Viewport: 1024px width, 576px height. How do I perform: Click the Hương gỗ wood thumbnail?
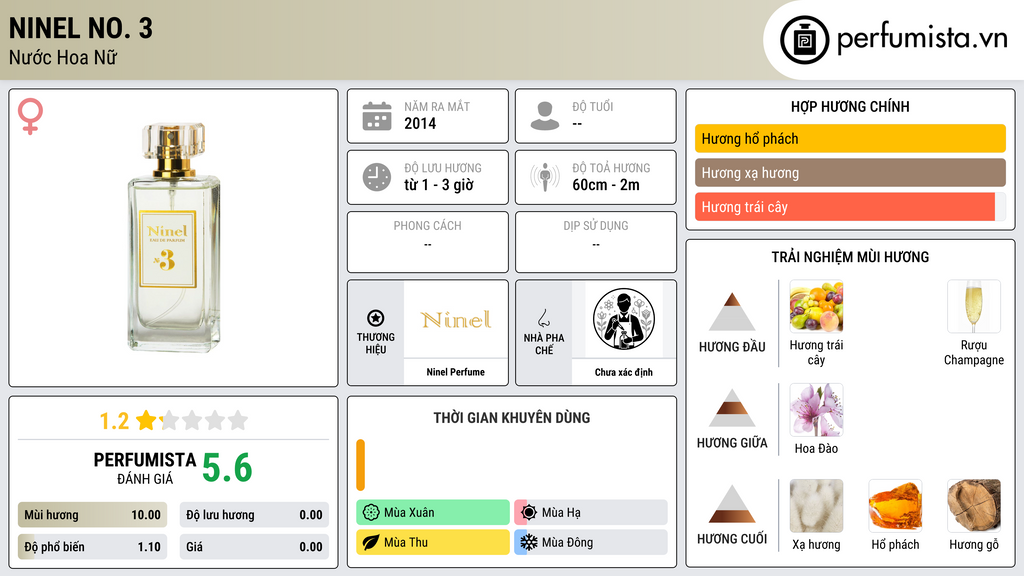click(974, 505)
